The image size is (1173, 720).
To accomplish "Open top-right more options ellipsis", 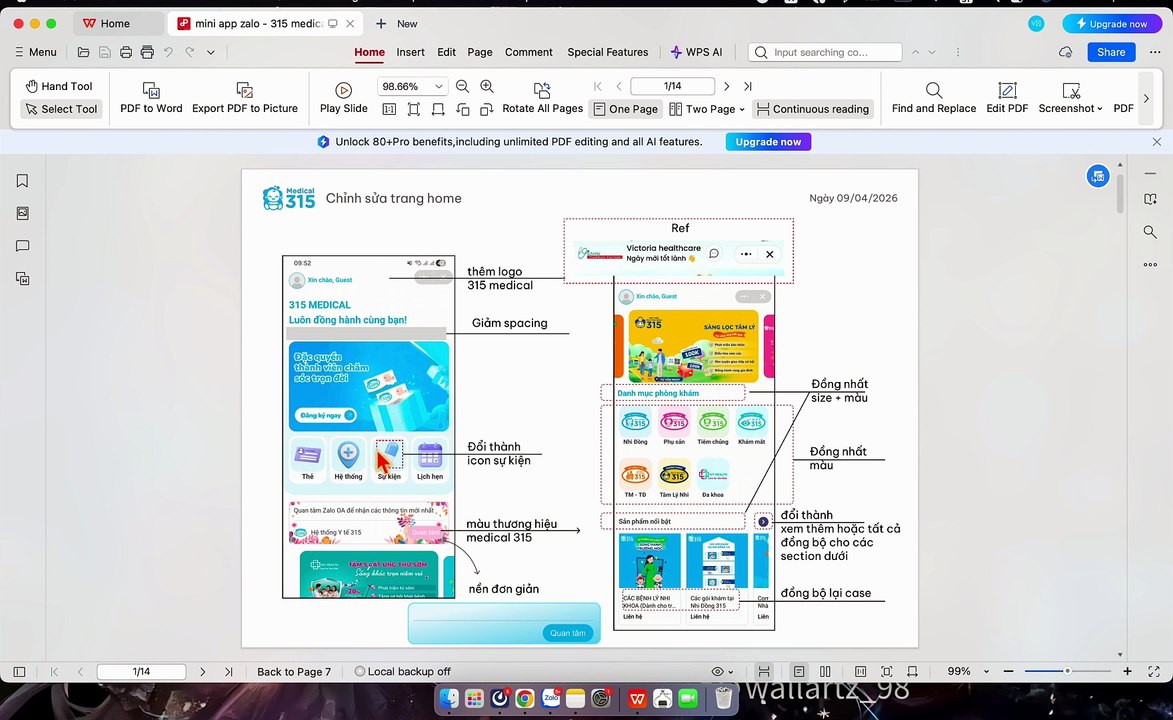I will click(x=1155, y=52).
